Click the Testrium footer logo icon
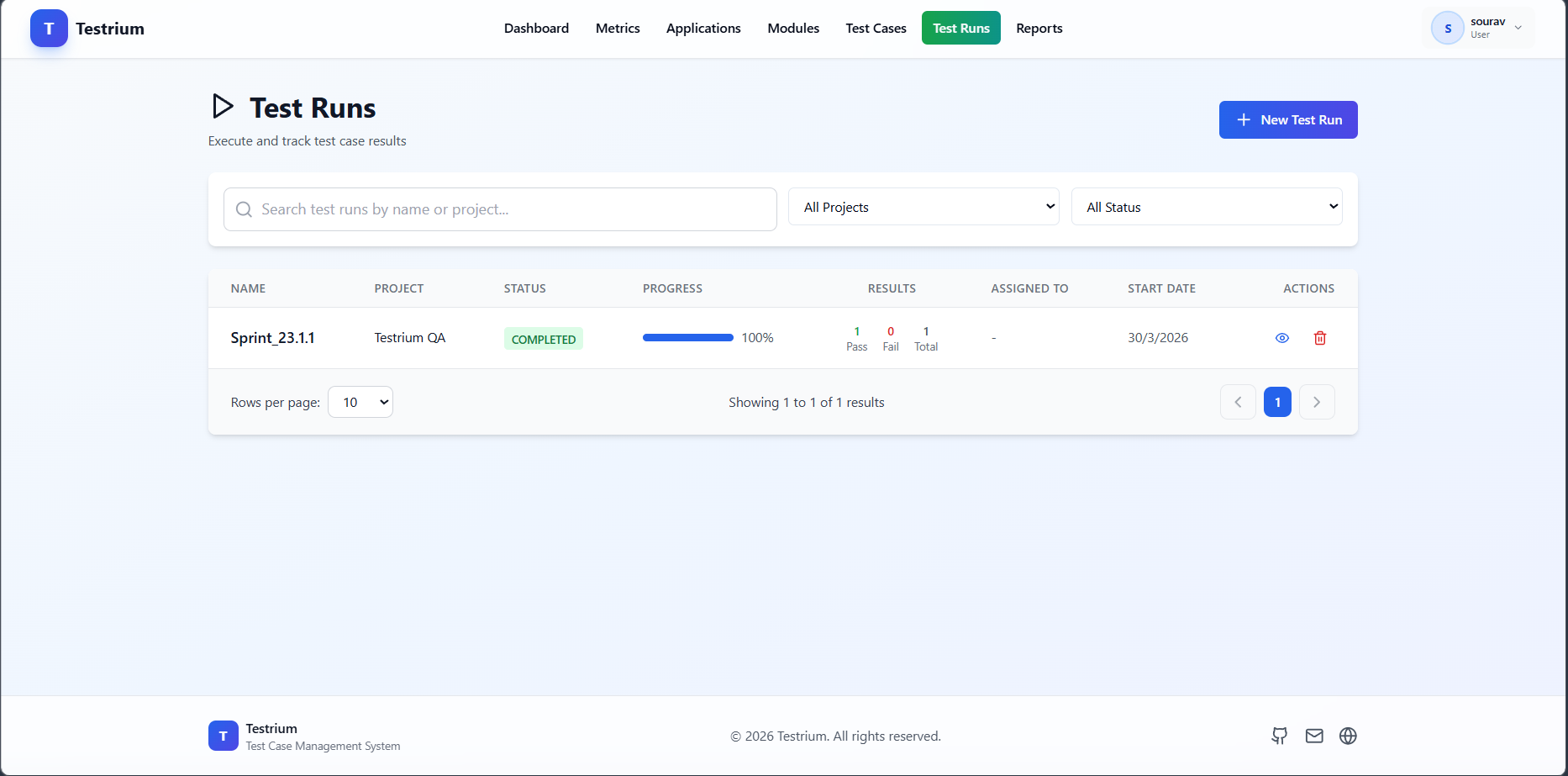The height and width of the screenshot is (776, 1568). point(223,736)
